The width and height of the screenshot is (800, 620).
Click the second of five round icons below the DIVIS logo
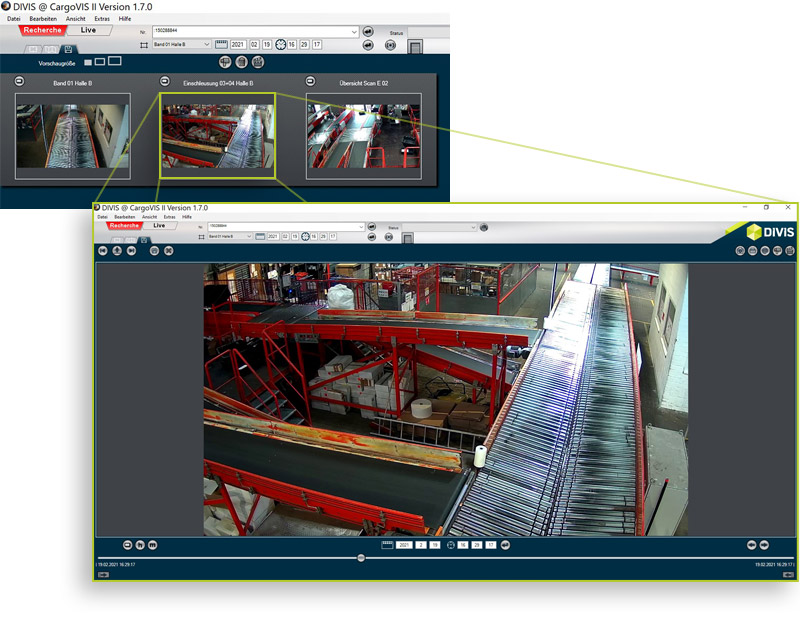coord(753,251)
